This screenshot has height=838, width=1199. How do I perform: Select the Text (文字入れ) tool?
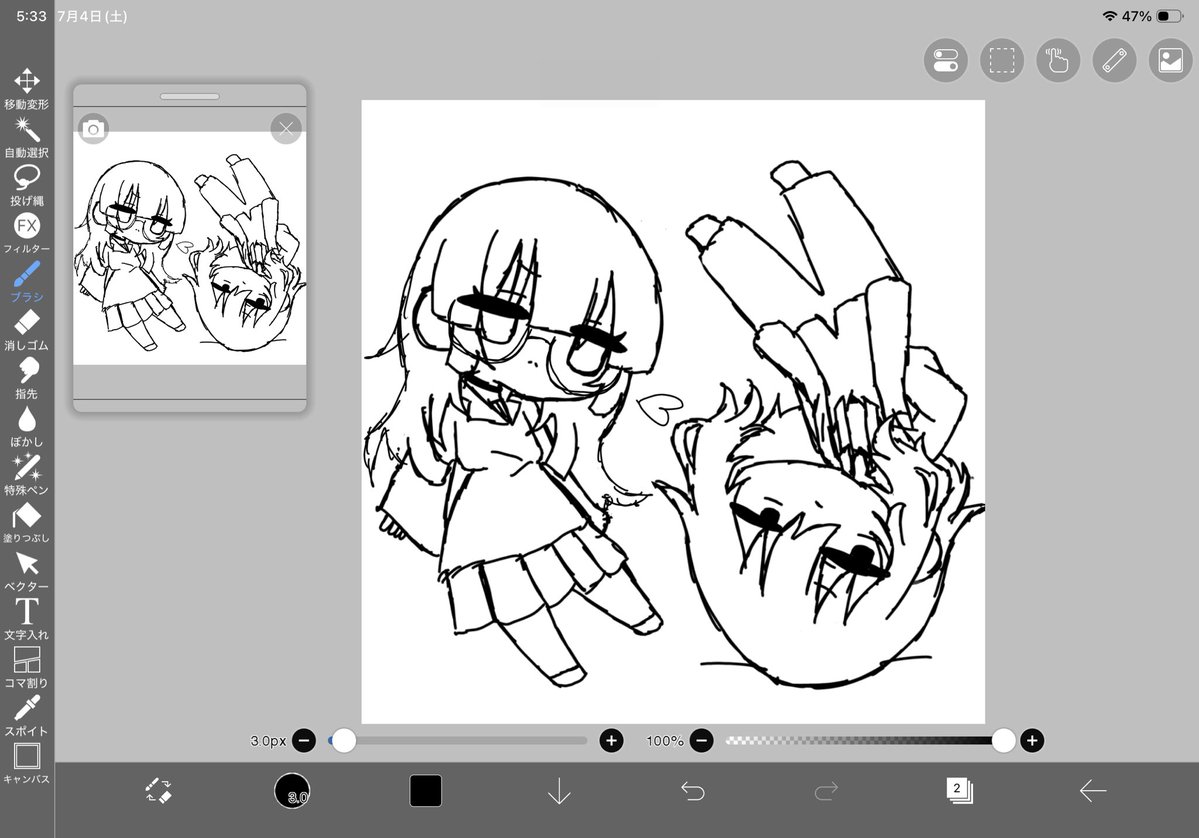[27, 619]
